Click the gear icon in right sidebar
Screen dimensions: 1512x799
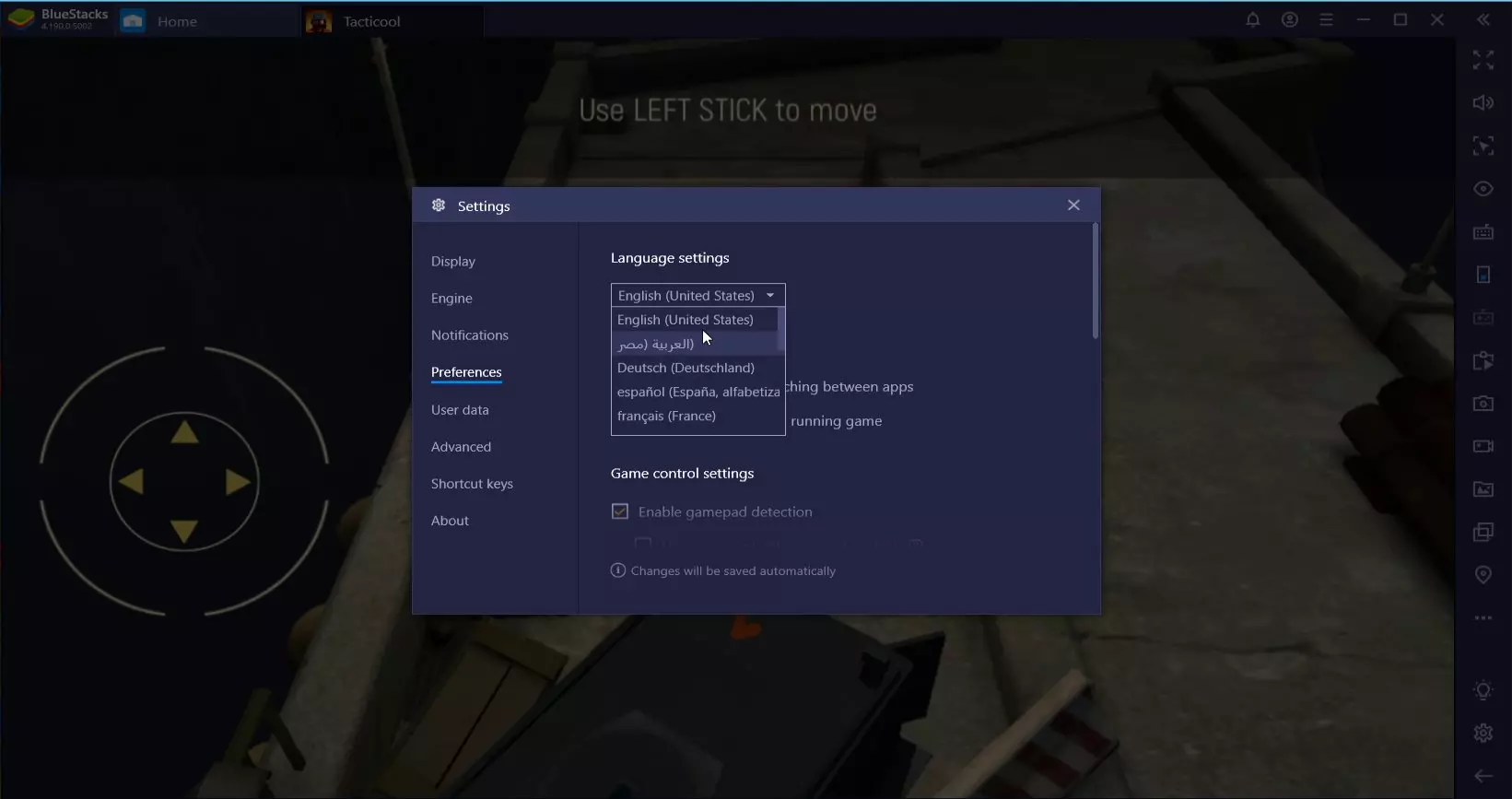(x=1483, y=733)
